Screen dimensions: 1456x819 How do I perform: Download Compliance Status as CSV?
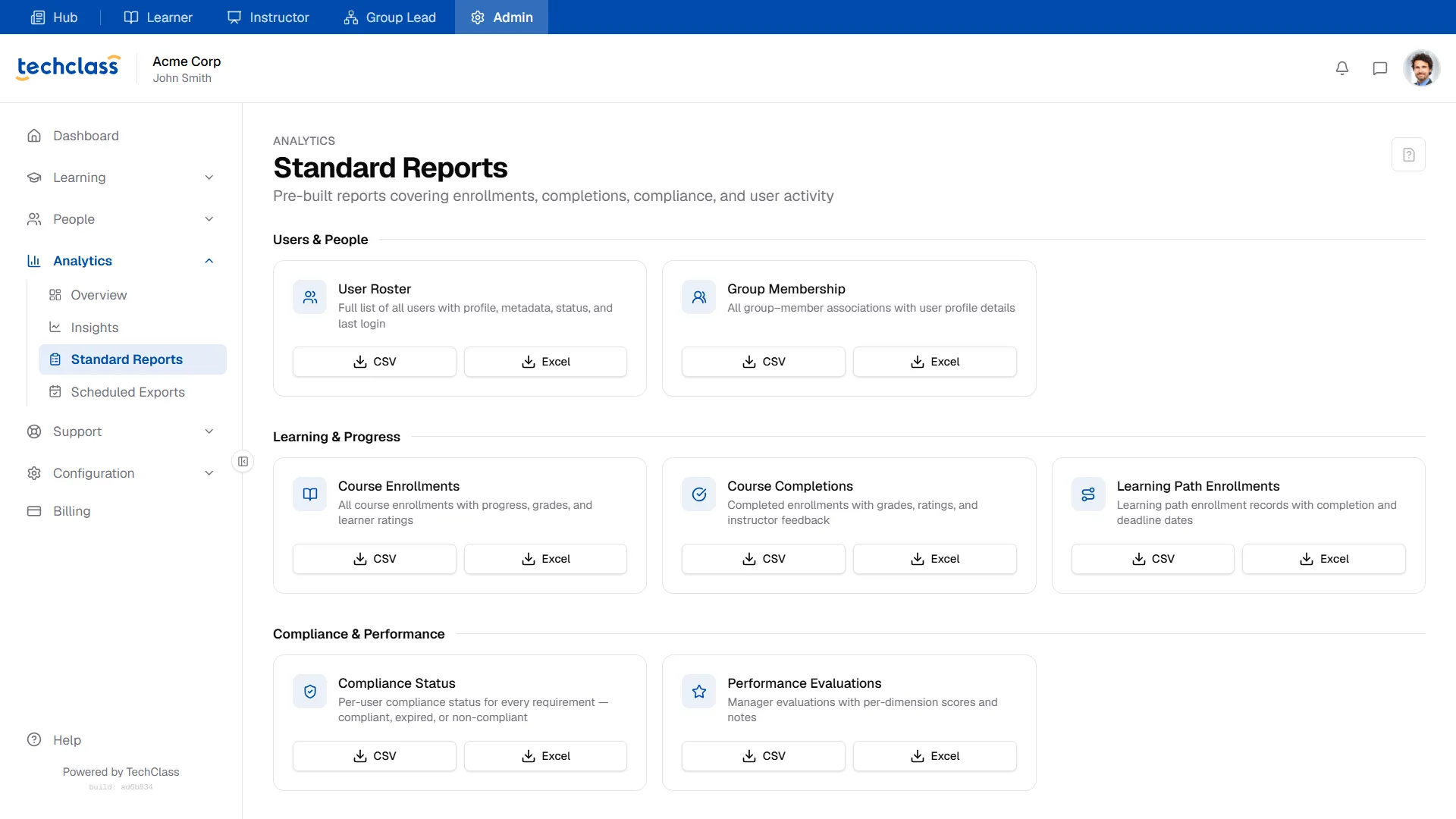pyautogui.click(x=375, y=756)
